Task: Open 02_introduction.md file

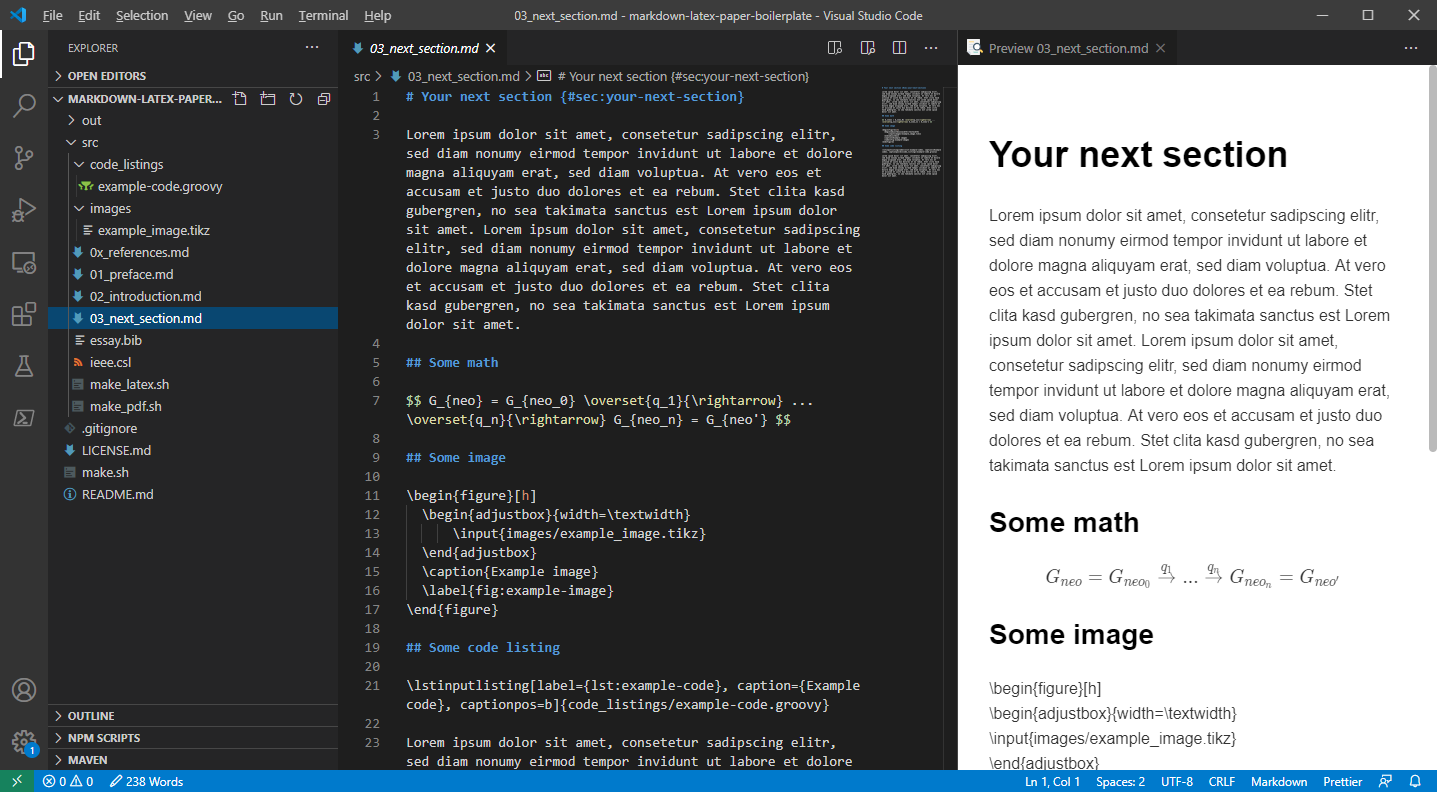Action: coord(193,296)
